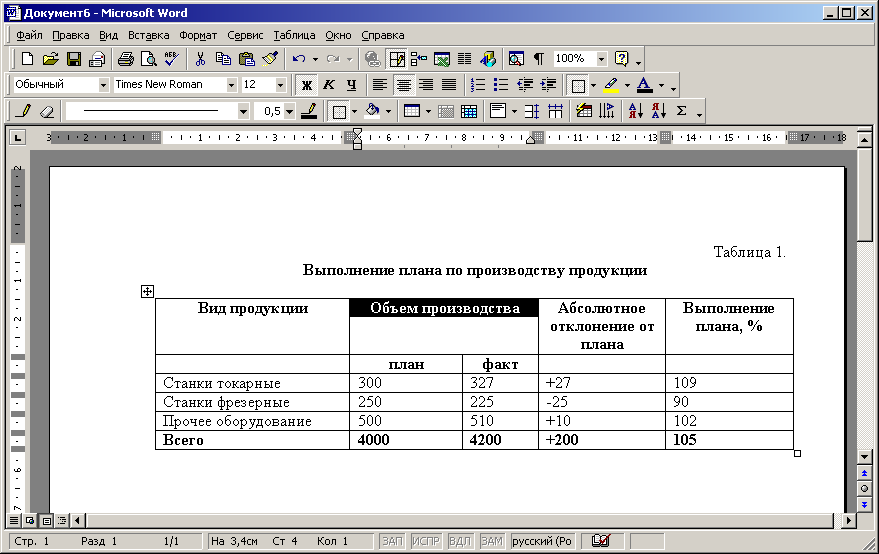Click scroll down arrow of vertical scrollbar
Viewport: 879px width, 554px height.
point(864,457)
